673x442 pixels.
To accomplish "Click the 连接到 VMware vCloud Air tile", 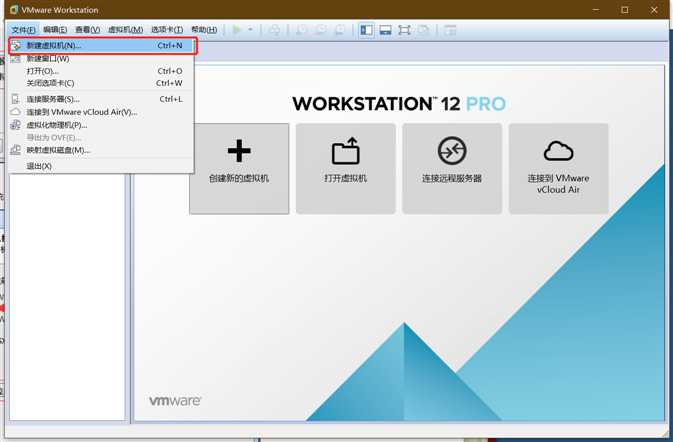I will (x=558, y=168).
